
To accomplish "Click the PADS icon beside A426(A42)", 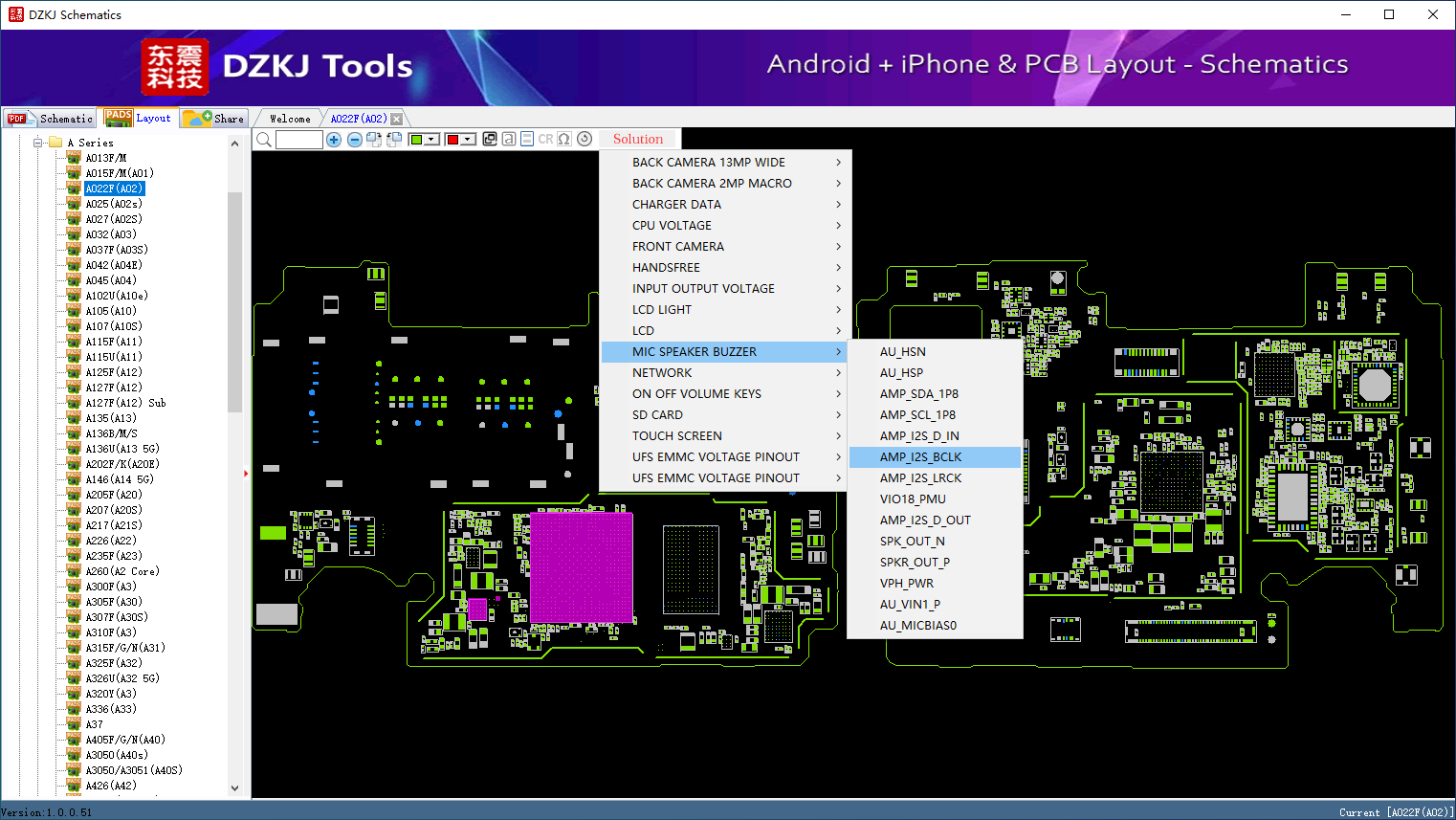I will (74, 786).
